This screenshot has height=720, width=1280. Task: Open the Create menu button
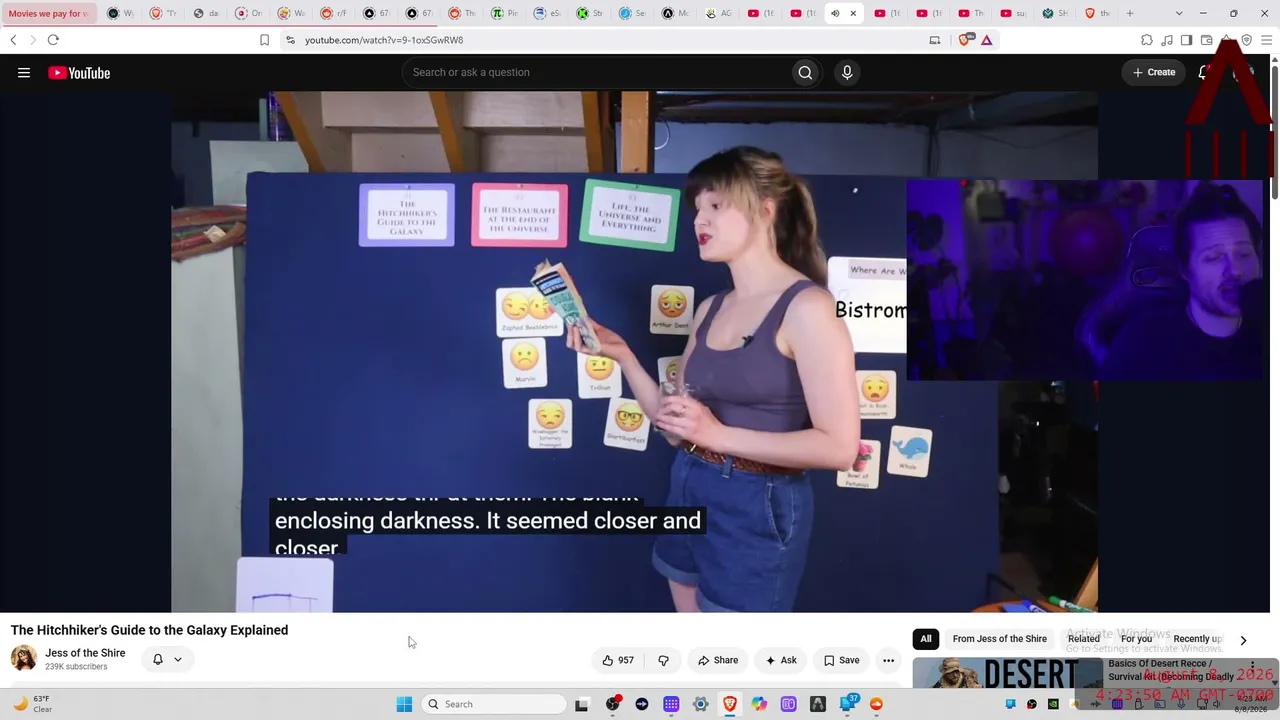pyautogui.click(x=1153, y=72)
